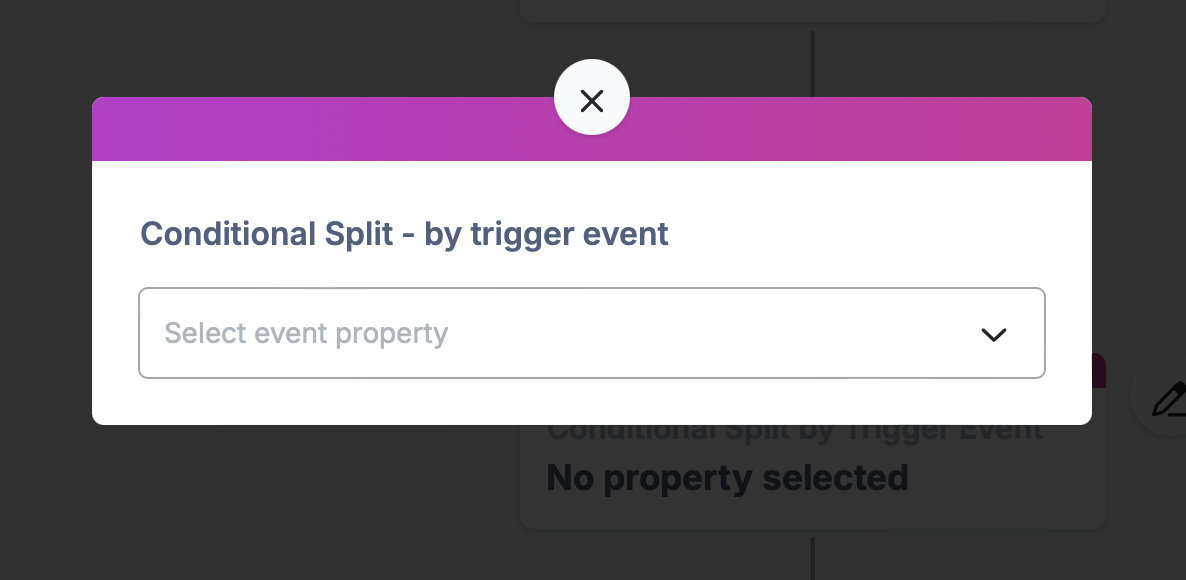Screen dimensions: 1186x580
Task: Click the X icon in the white circle
Action: point(591,101)
